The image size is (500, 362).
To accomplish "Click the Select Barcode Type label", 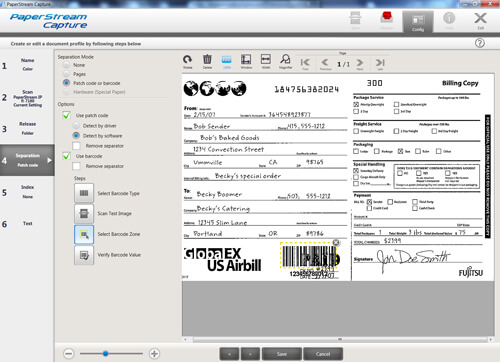I will click(x=118, y=193).
